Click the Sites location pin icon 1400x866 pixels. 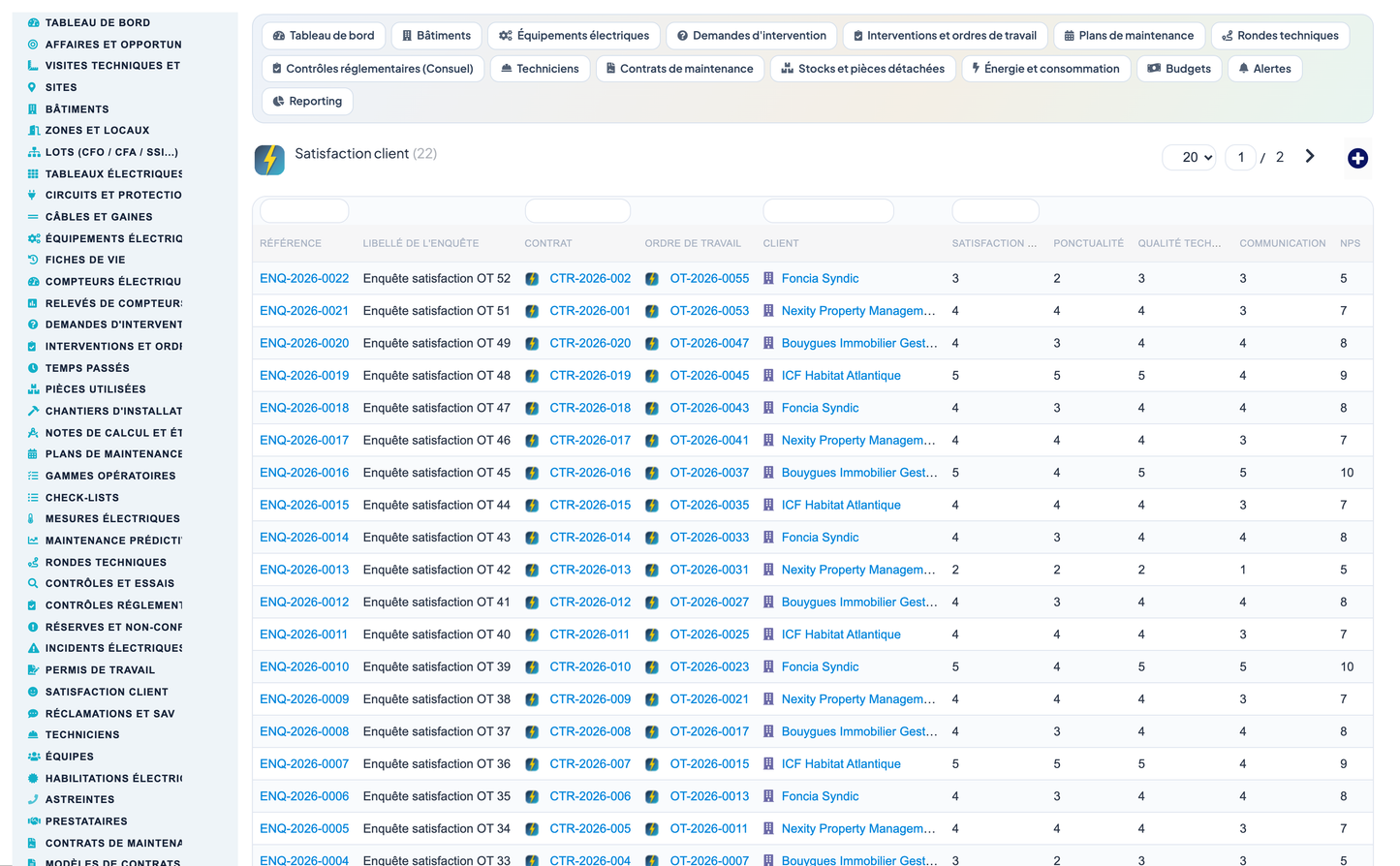33,87
